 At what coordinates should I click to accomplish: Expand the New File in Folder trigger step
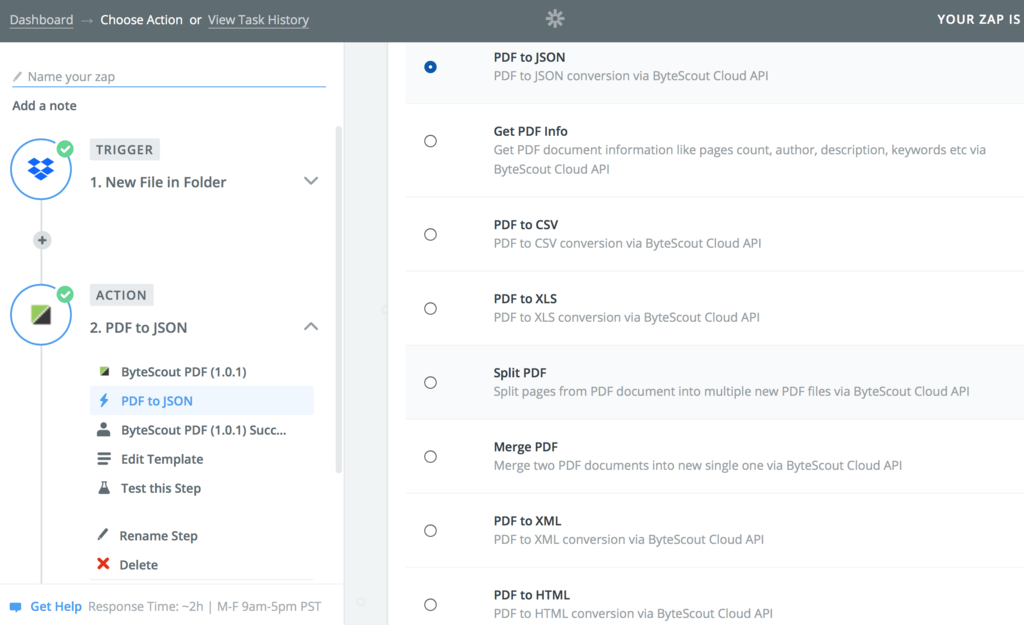(311, 181)
